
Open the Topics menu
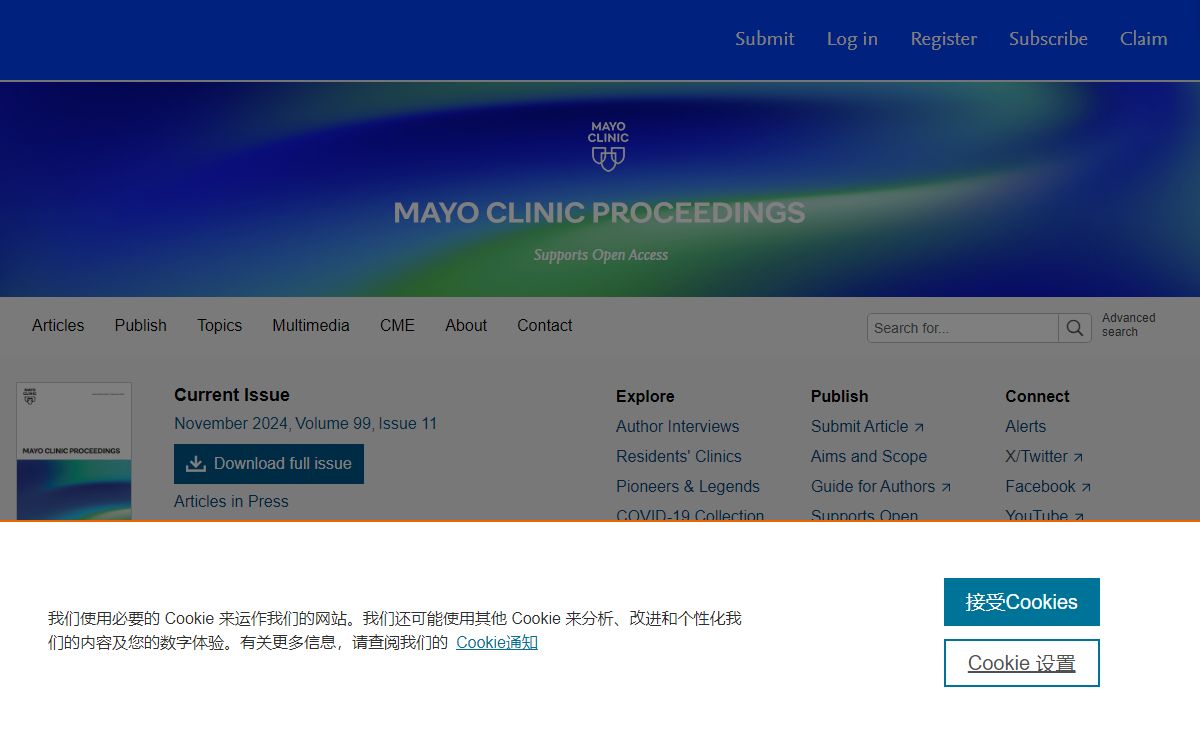(219, 325)
